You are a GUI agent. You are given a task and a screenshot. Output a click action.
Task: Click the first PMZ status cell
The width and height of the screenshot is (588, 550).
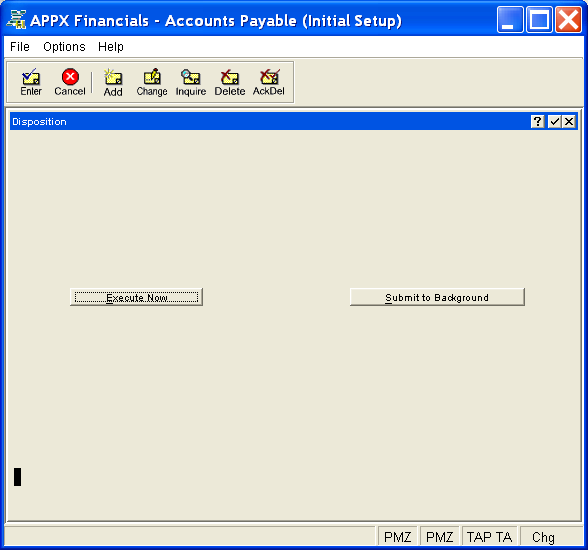click(398, 537)
